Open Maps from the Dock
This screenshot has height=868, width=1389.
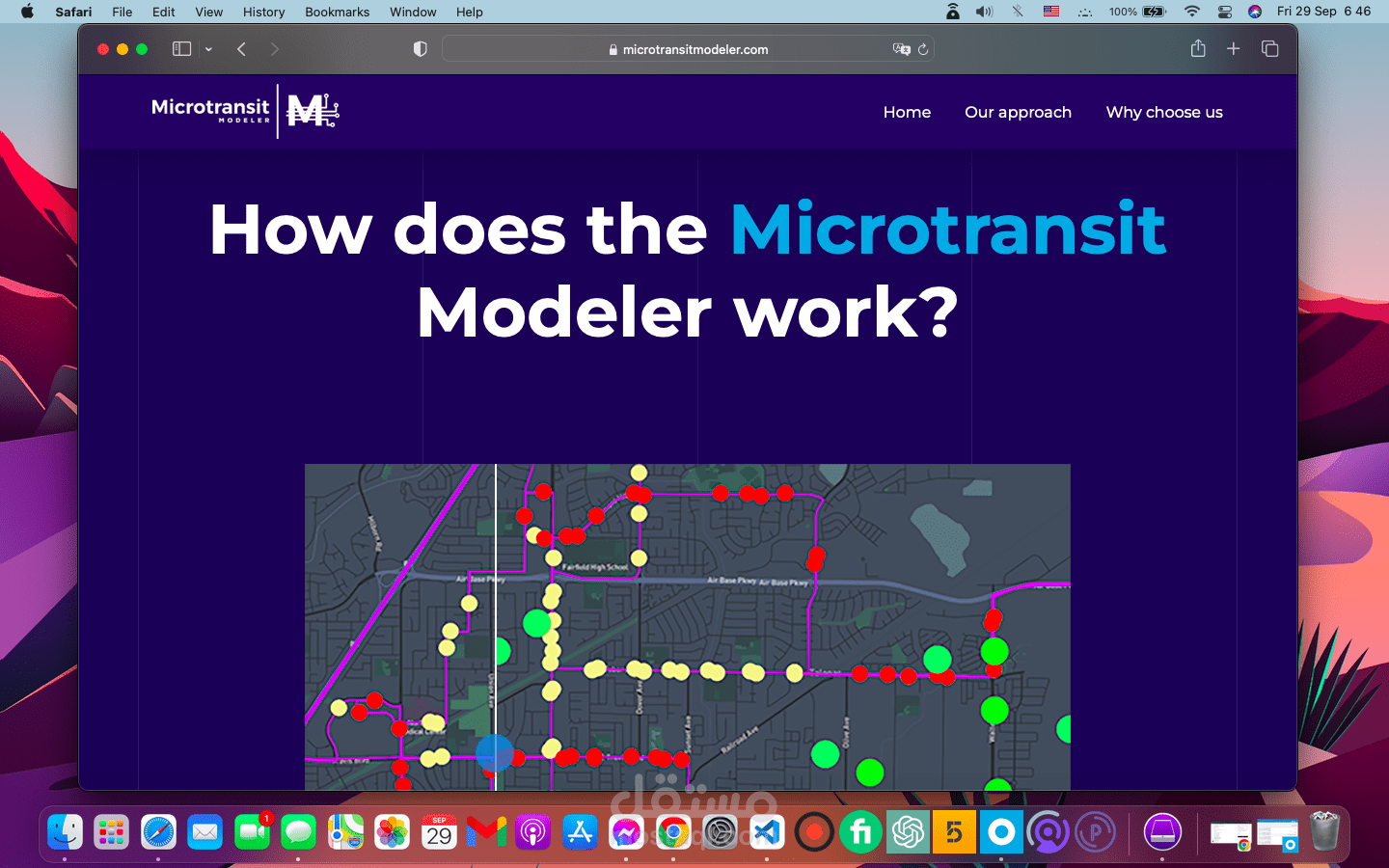[345, 831]
